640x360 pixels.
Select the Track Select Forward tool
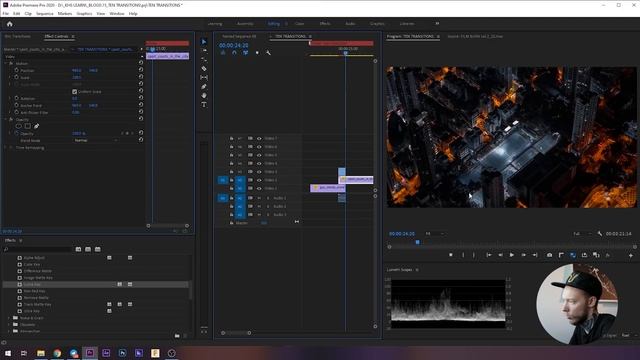tap(204, 51)
